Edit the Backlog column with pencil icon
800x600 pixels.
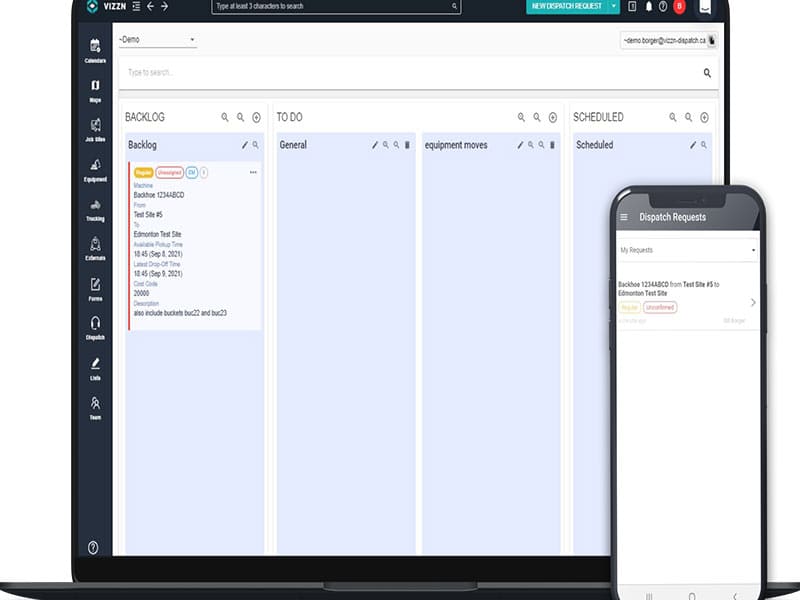[x=244, y=145]
